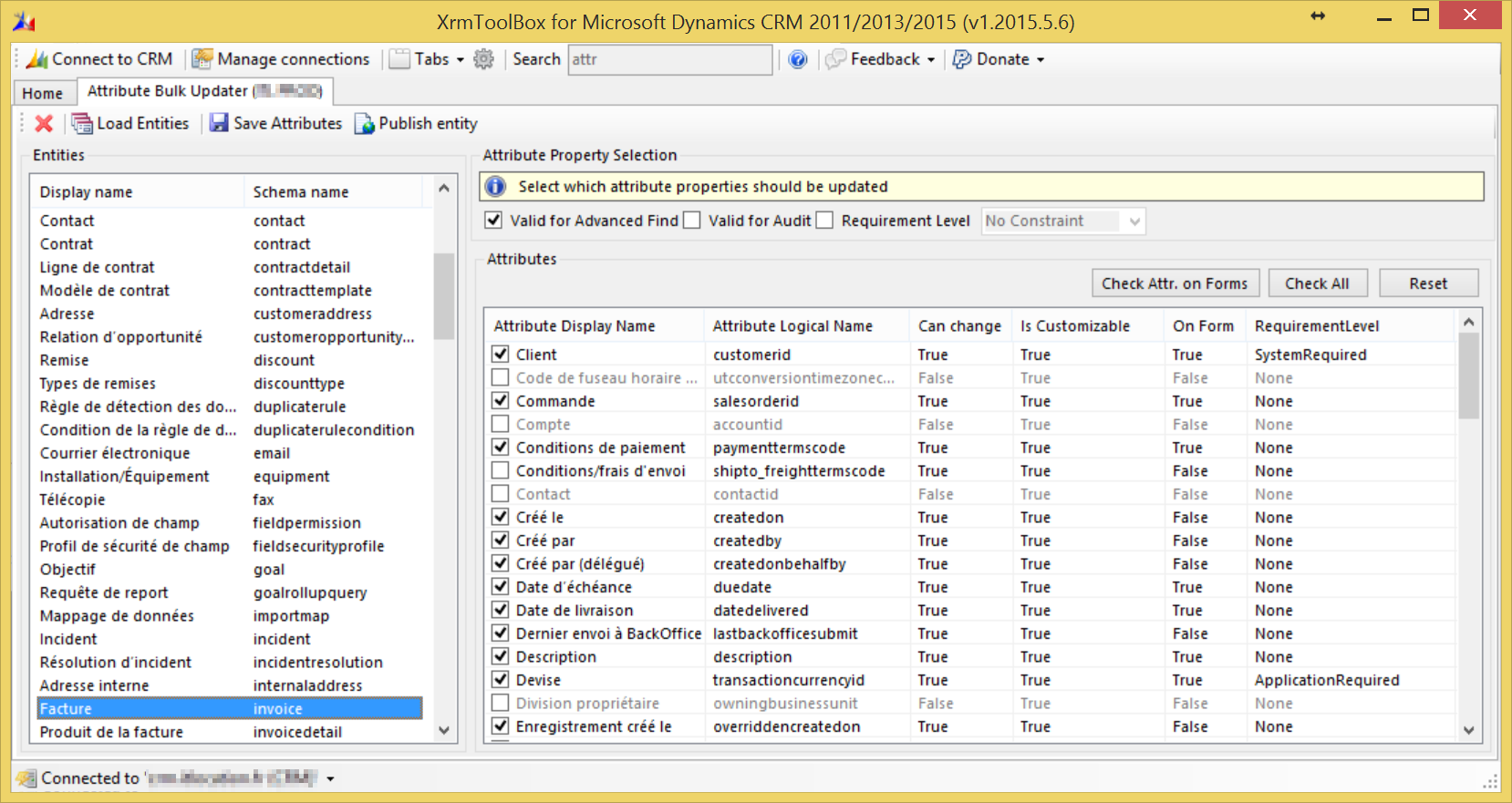The image size is (1512, 803).
Task: Uncheck the Description attribute checkbox
Action: coord(500,656)
